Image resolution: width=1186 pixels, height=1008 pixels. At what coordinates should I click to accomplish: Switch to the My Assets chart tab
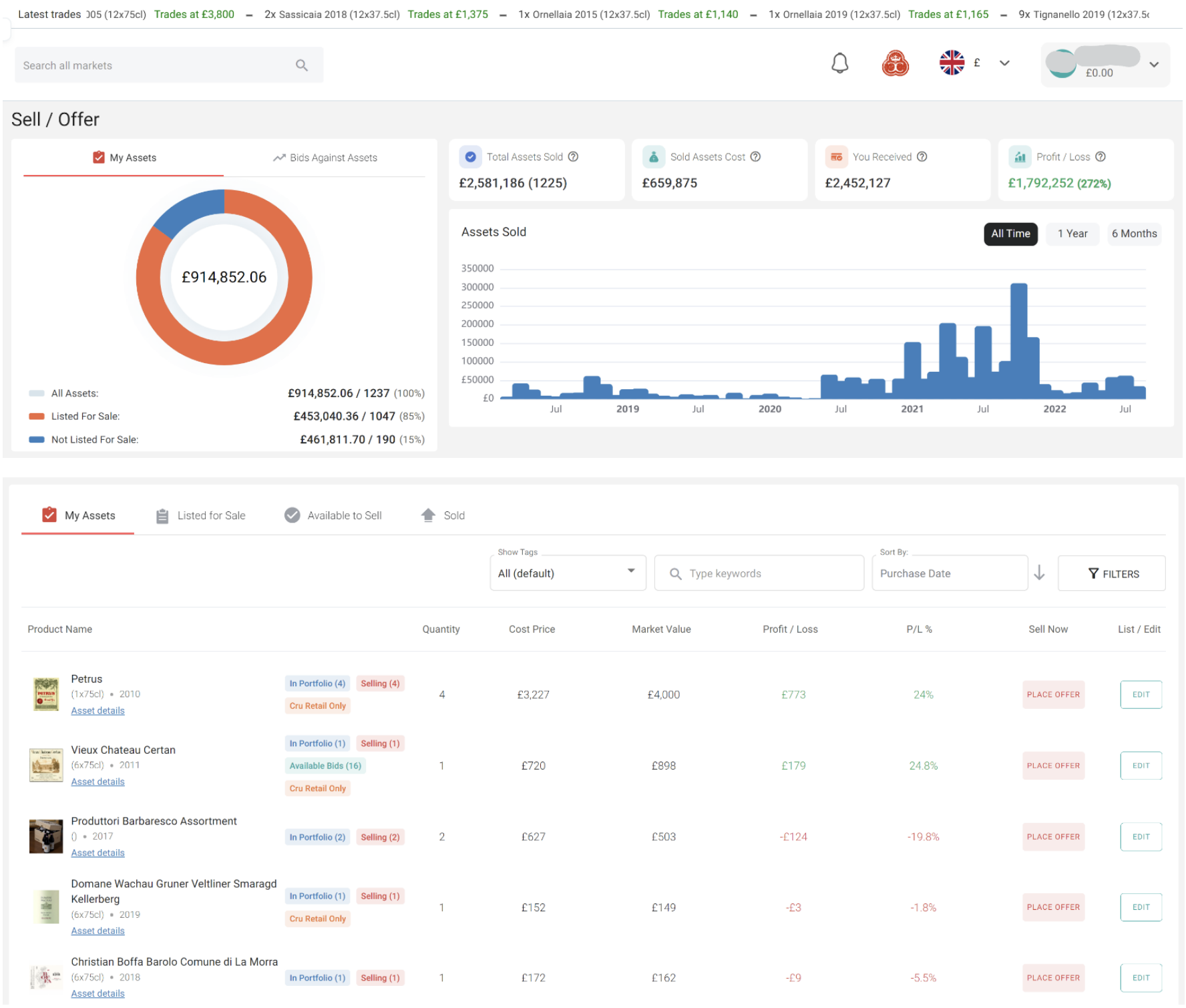pyautogui.click(x=124, y=158)
